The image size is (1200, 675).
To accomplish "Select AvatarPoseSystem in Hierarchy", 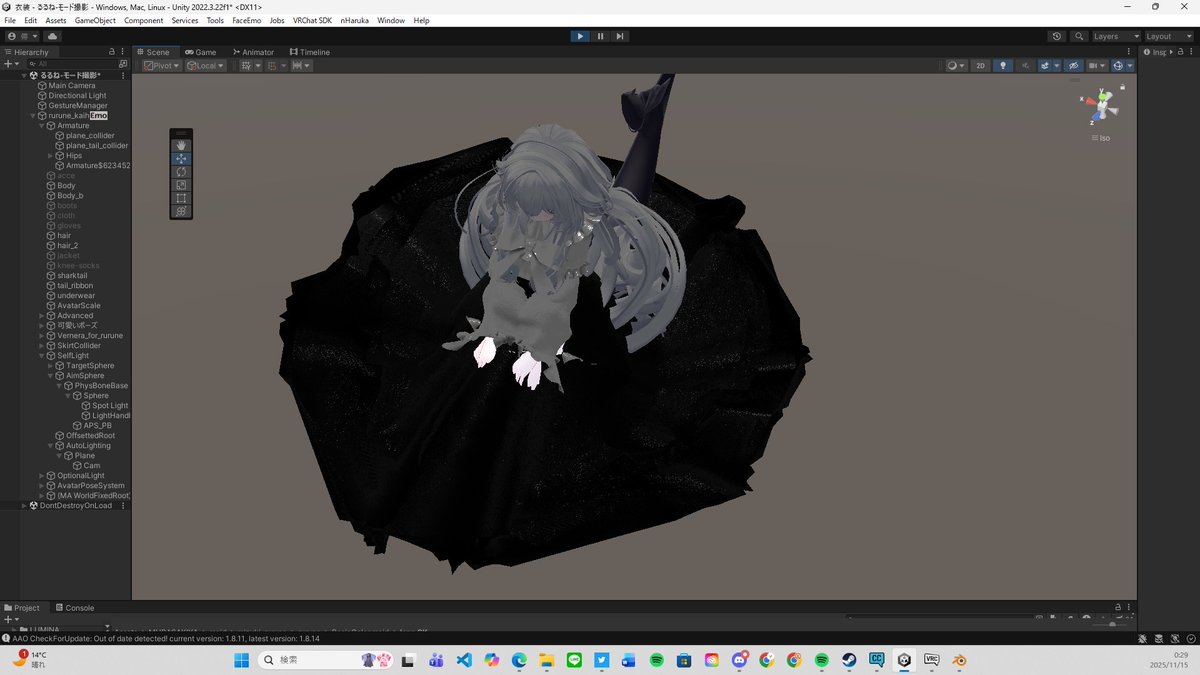I will [90, 485].
